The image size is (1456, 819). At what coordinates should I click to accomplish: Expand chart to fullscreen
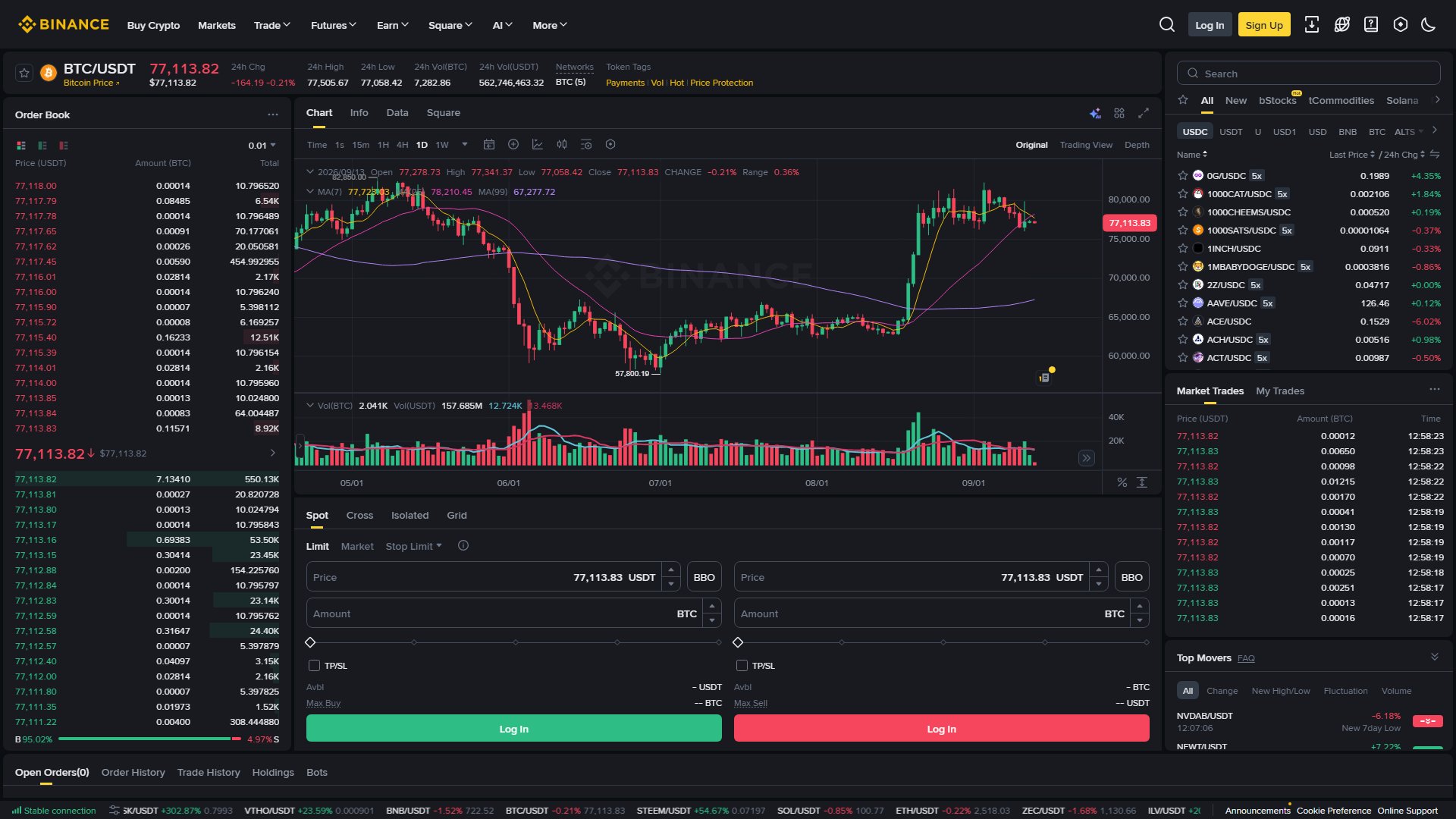[1144, 113]
